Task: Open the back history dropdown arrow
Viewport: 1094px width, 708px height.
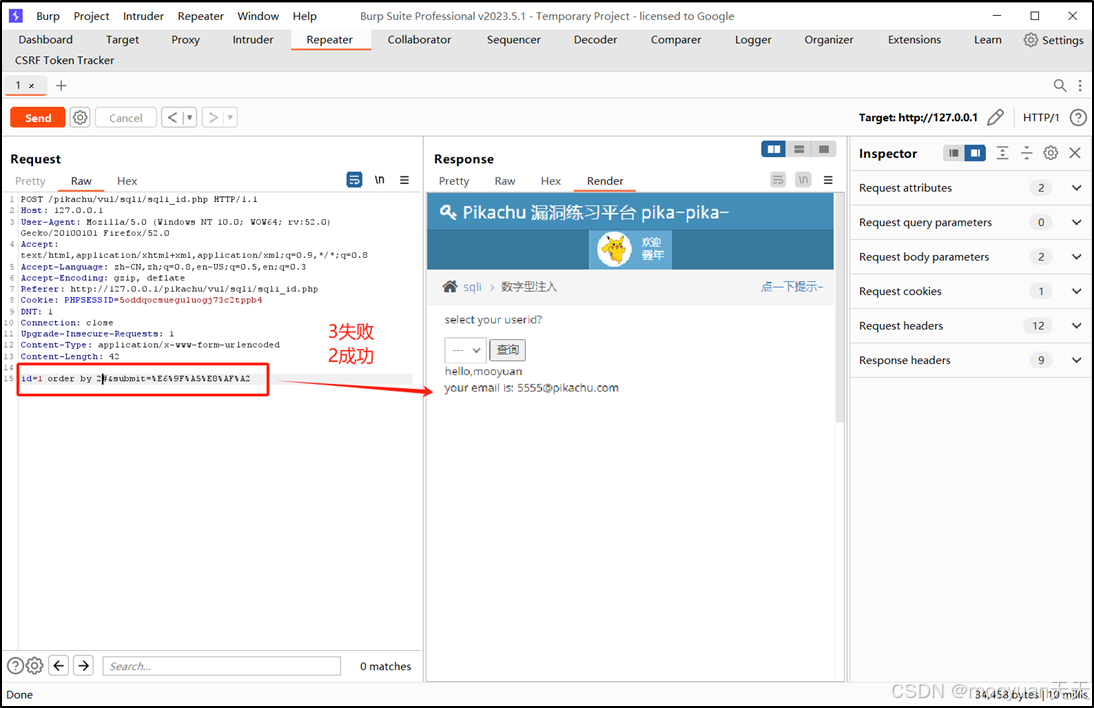Action: pos(189,118)
